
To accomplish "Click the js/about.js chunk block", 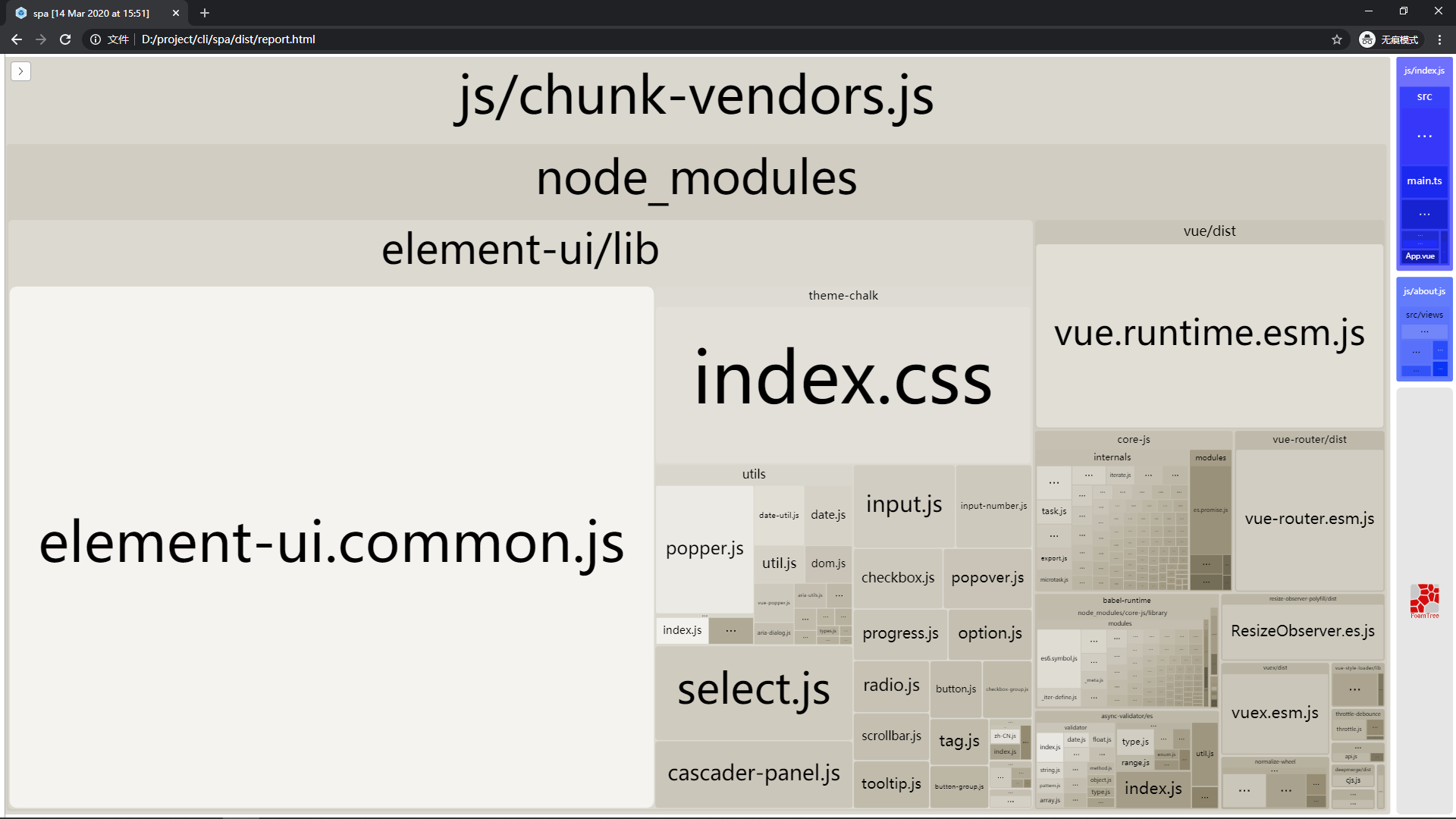I will pos(1423,291).
